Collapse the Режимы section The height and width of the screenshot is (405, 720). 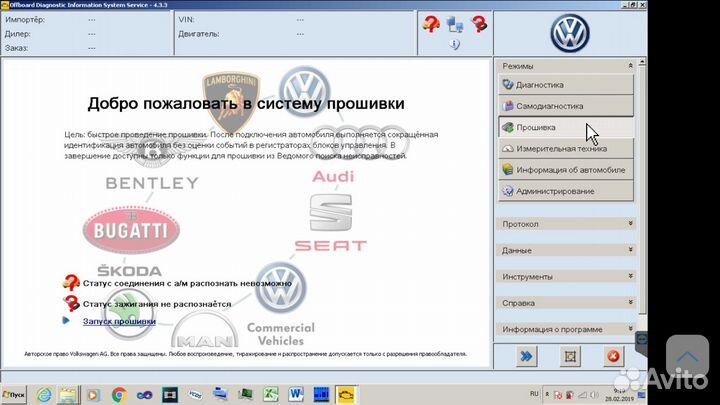[630, 66]
